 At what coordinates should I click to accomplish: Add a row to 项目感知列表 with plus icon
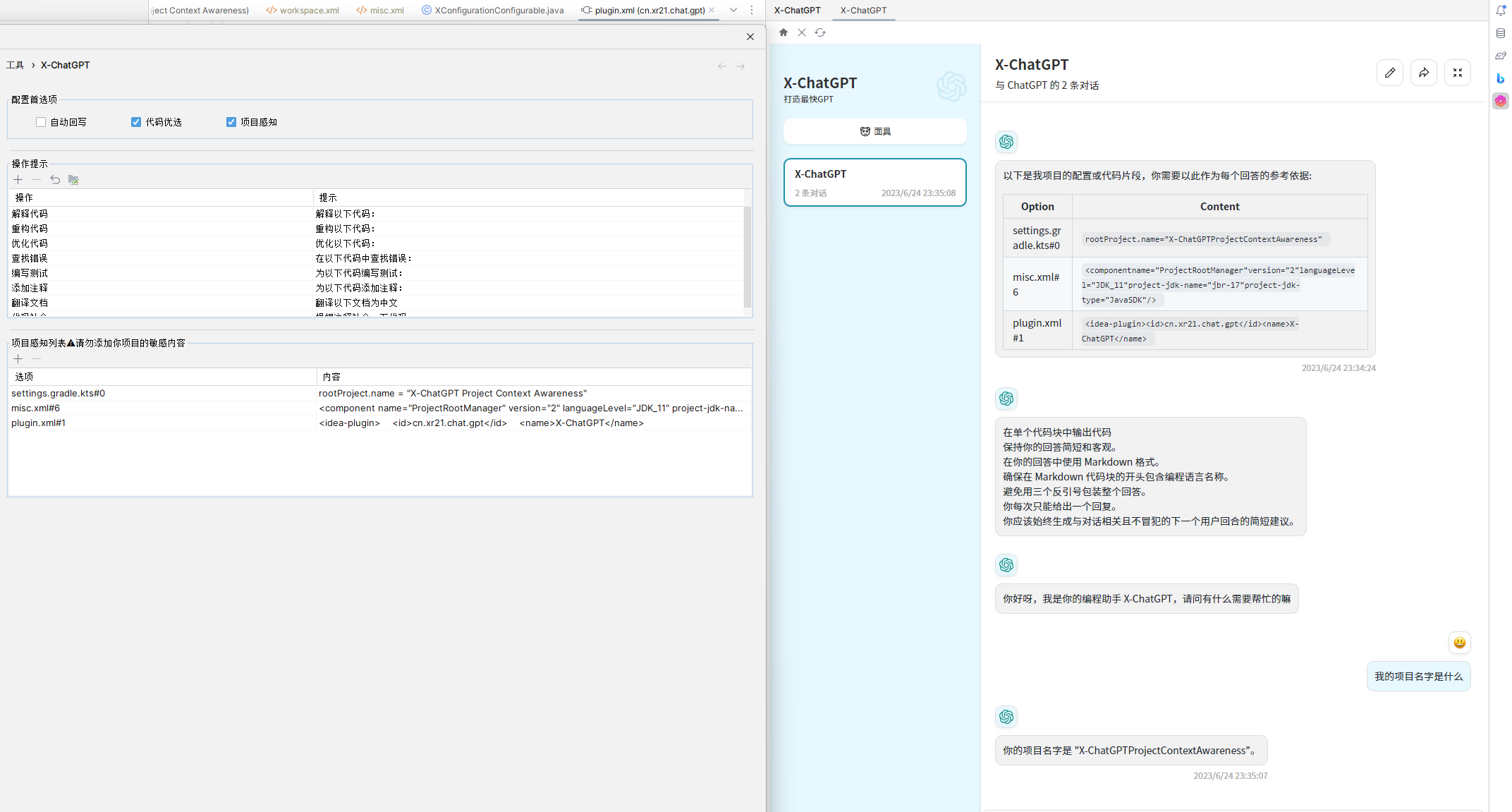(x=18, y=359)
